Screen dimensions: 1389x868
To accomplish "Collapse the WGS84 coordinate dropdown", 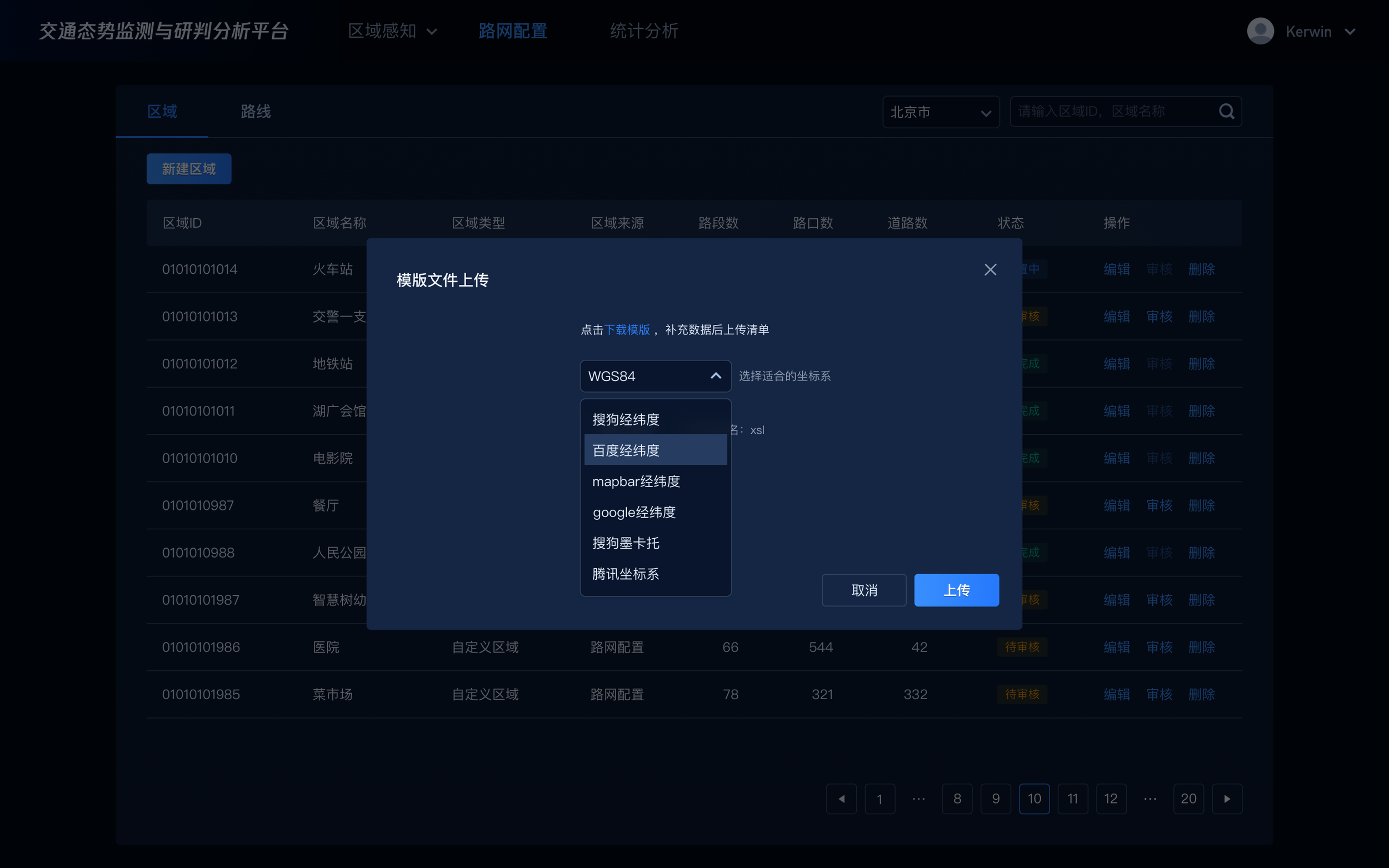I will (x=716, y=376).
